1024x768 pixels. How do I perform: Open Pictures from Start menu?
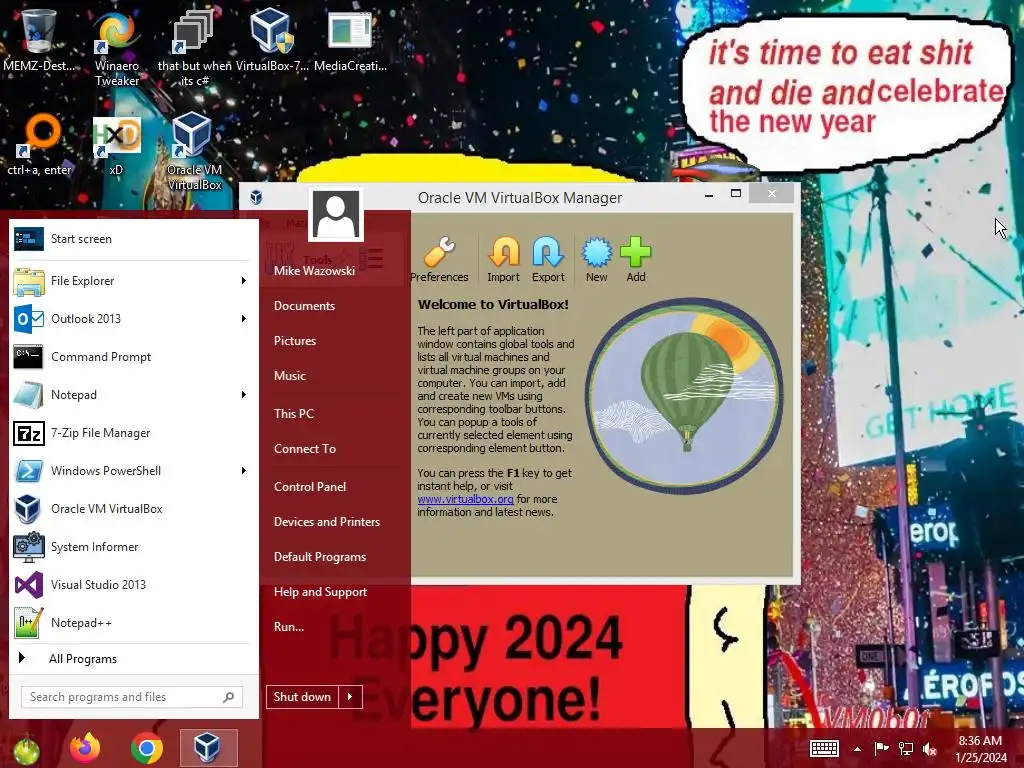tap(295, 341)
